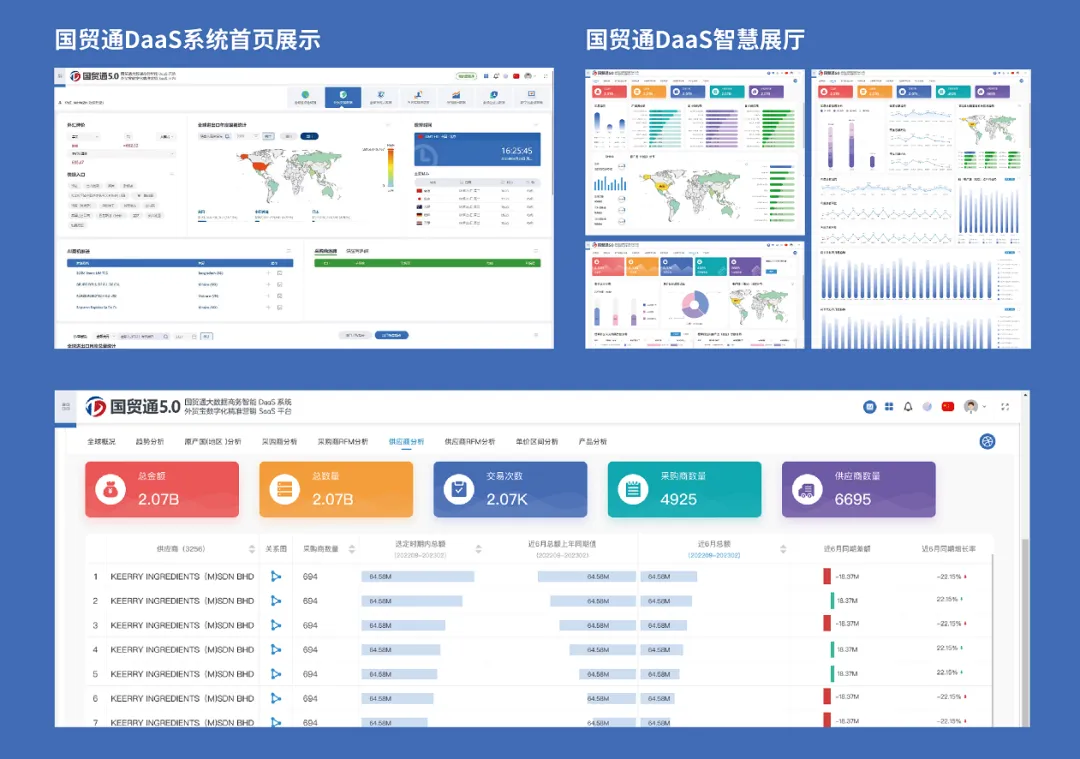Open the 采购商分析 tab
Screen dimensions: 1080x759
tap(279, 441)
